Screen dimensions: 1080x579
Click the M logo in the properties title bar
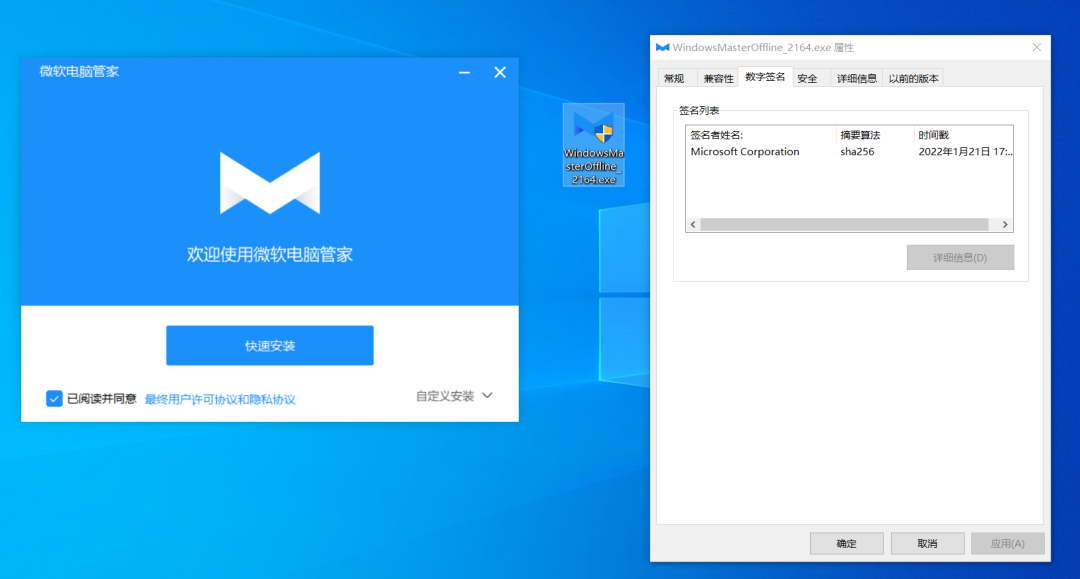tap(663, 48)
